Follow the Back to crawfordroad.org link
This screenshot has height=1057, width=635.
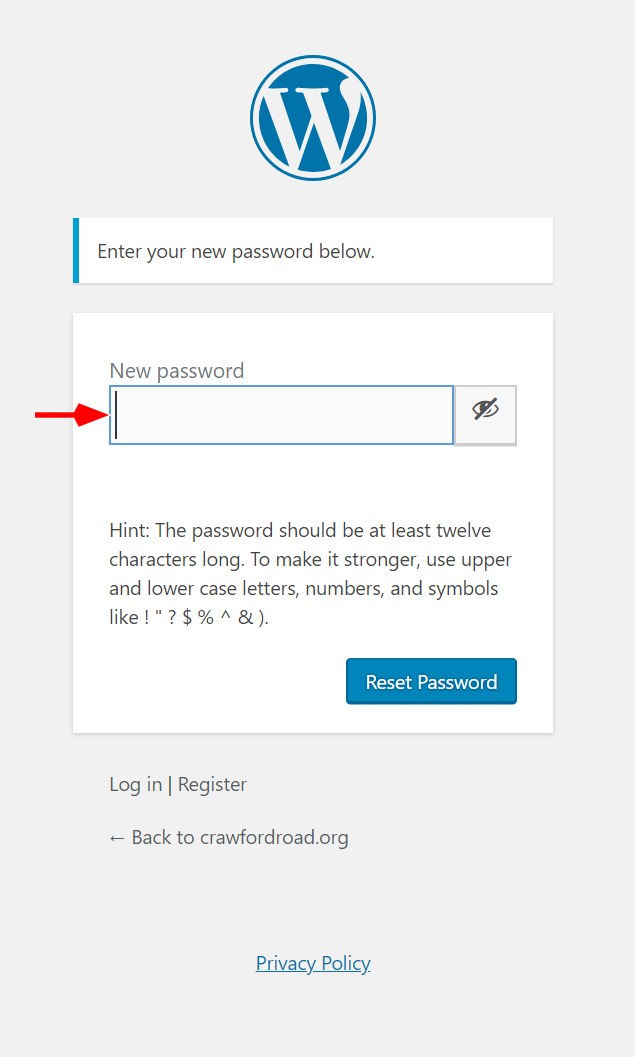pyautogui.click(x=228, y=837)
